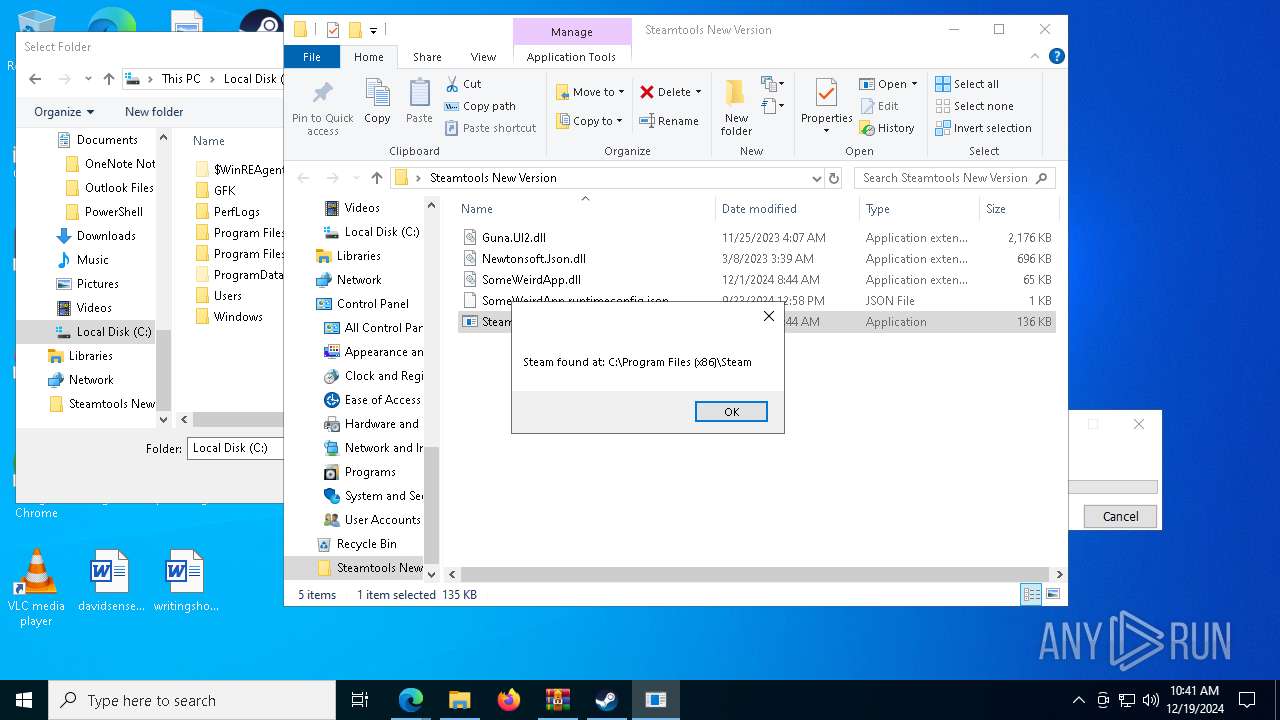Open Microsoft Edge from the taskbar

point(411,700)
